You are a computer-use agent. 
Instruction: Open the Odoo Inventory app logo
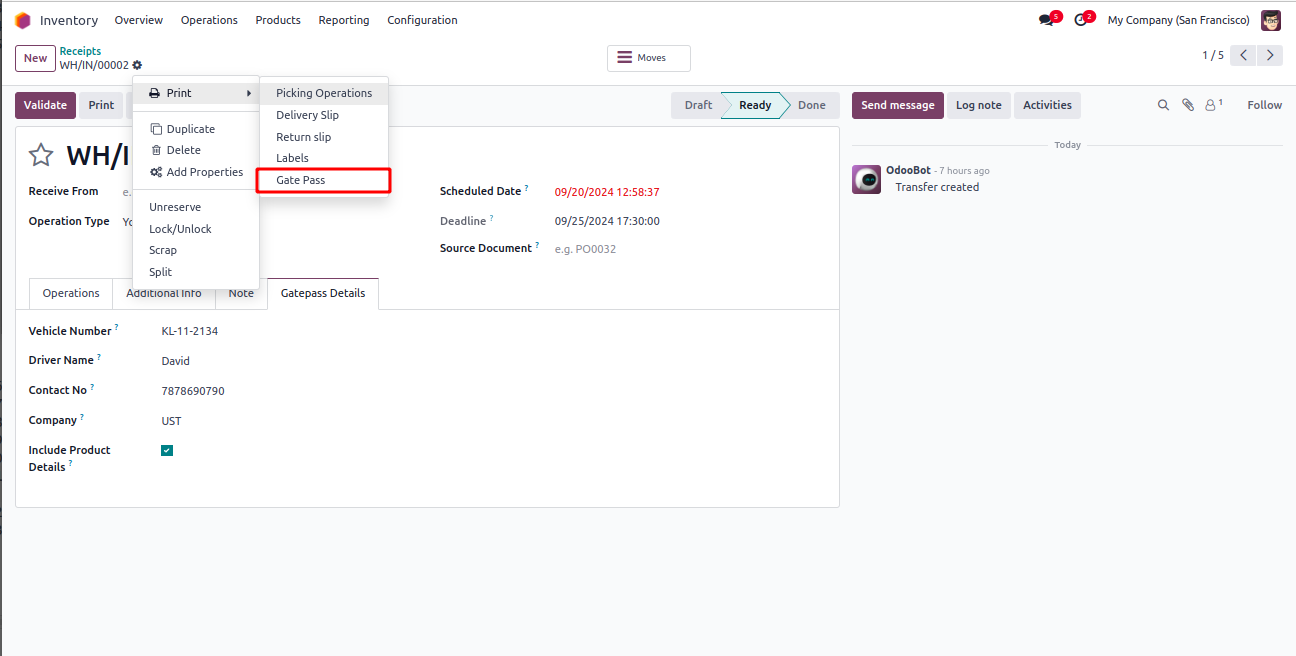pos(23,20)
